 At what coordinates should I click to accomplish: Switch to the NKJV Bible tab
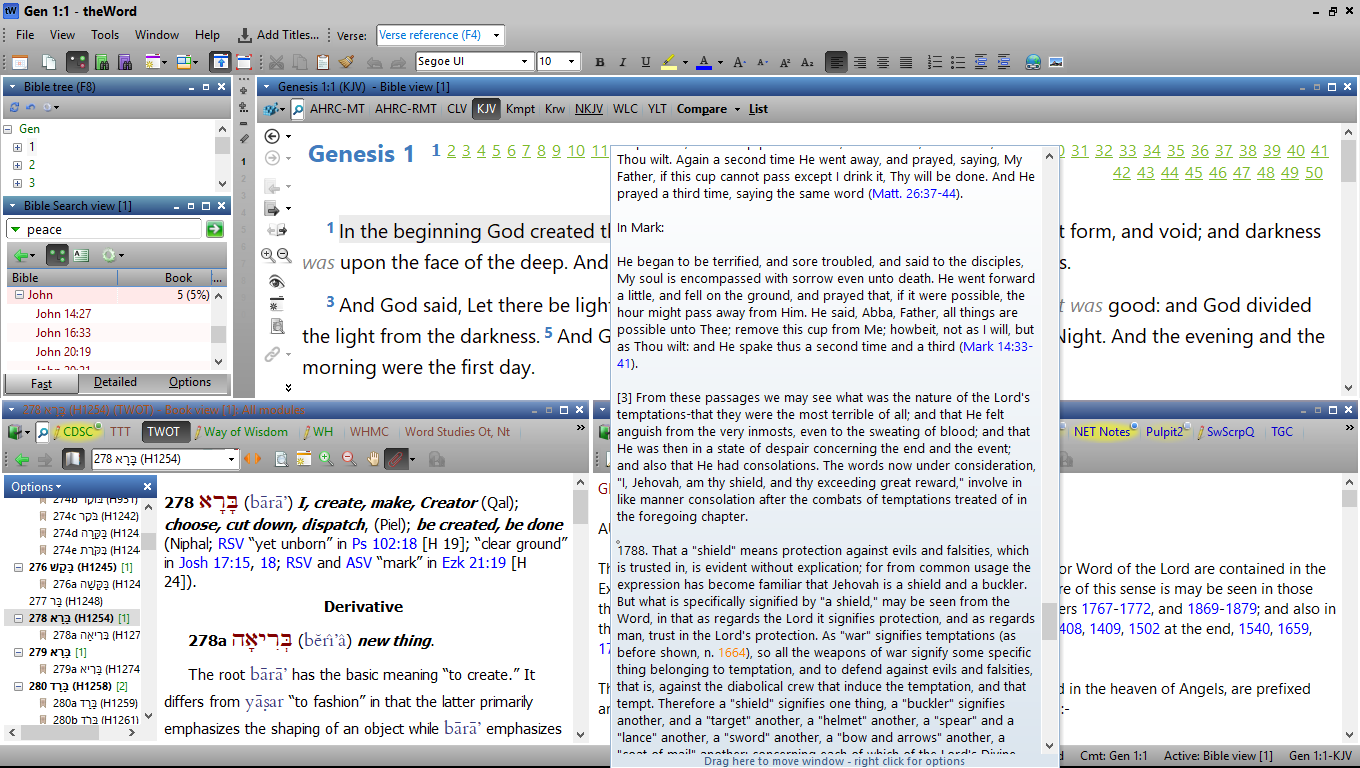[589, 109]
